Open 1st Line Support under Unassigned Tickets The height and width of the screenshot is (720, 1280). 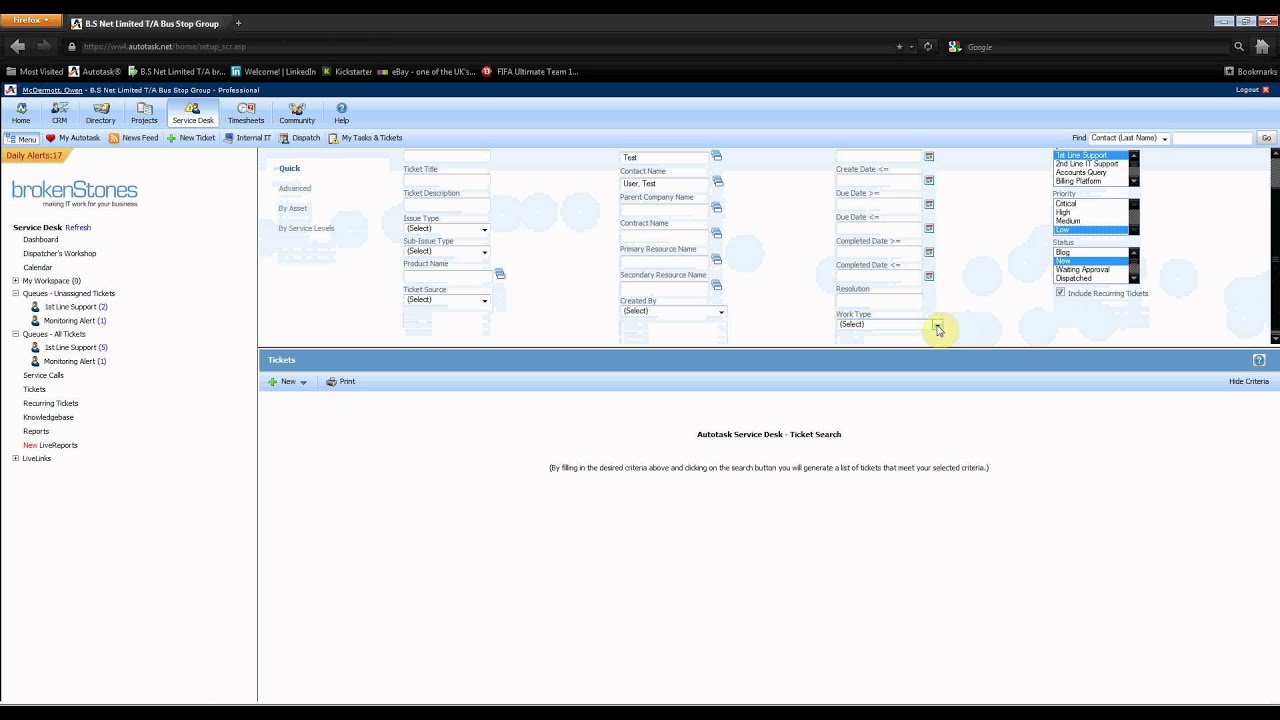[x=70, y=307]
